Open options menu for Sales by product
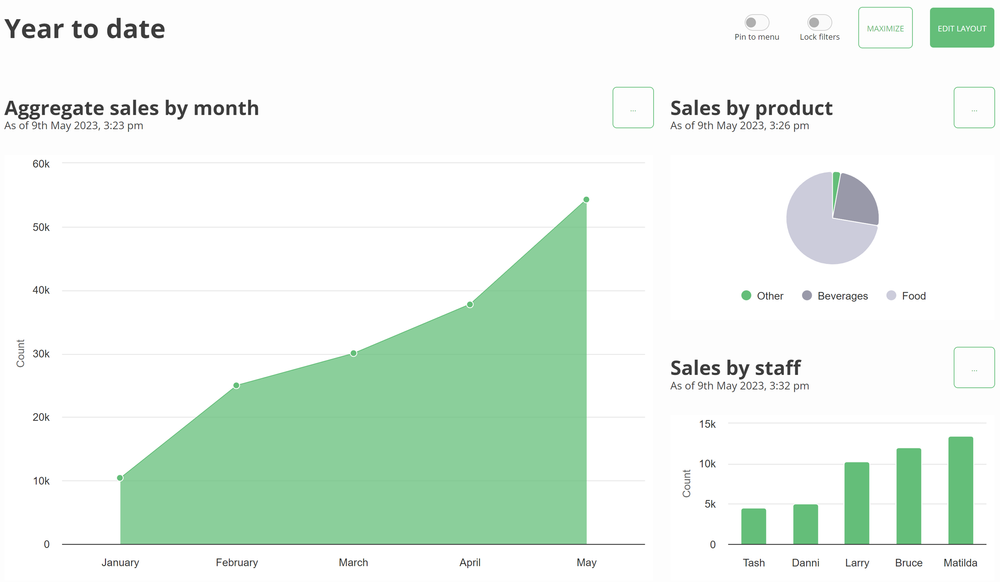This screenshot has width=1000, height=582. 974,108
